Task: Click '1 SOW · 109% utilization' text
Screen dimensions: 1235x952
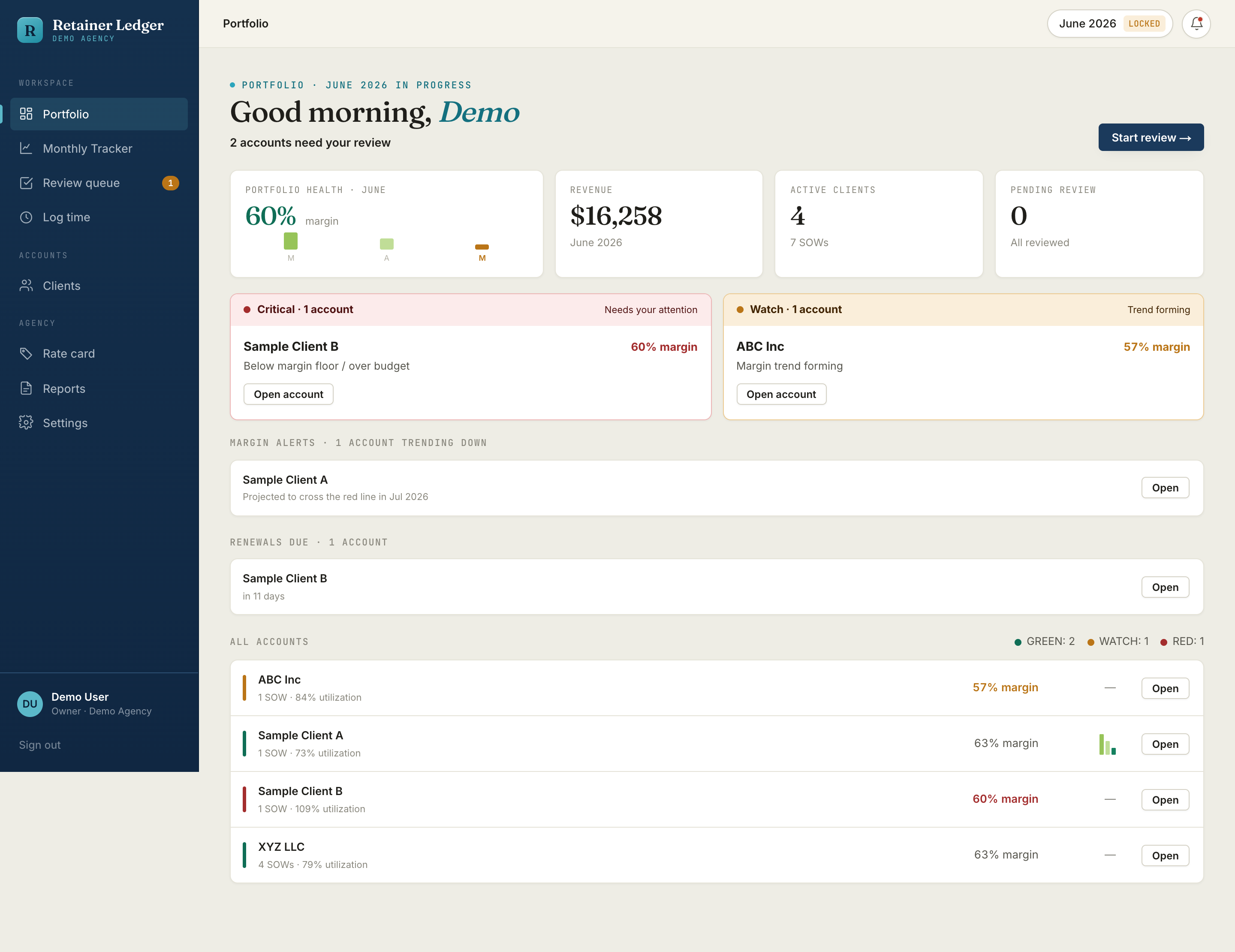Action: pyautogui.click(x=312, y=809)
